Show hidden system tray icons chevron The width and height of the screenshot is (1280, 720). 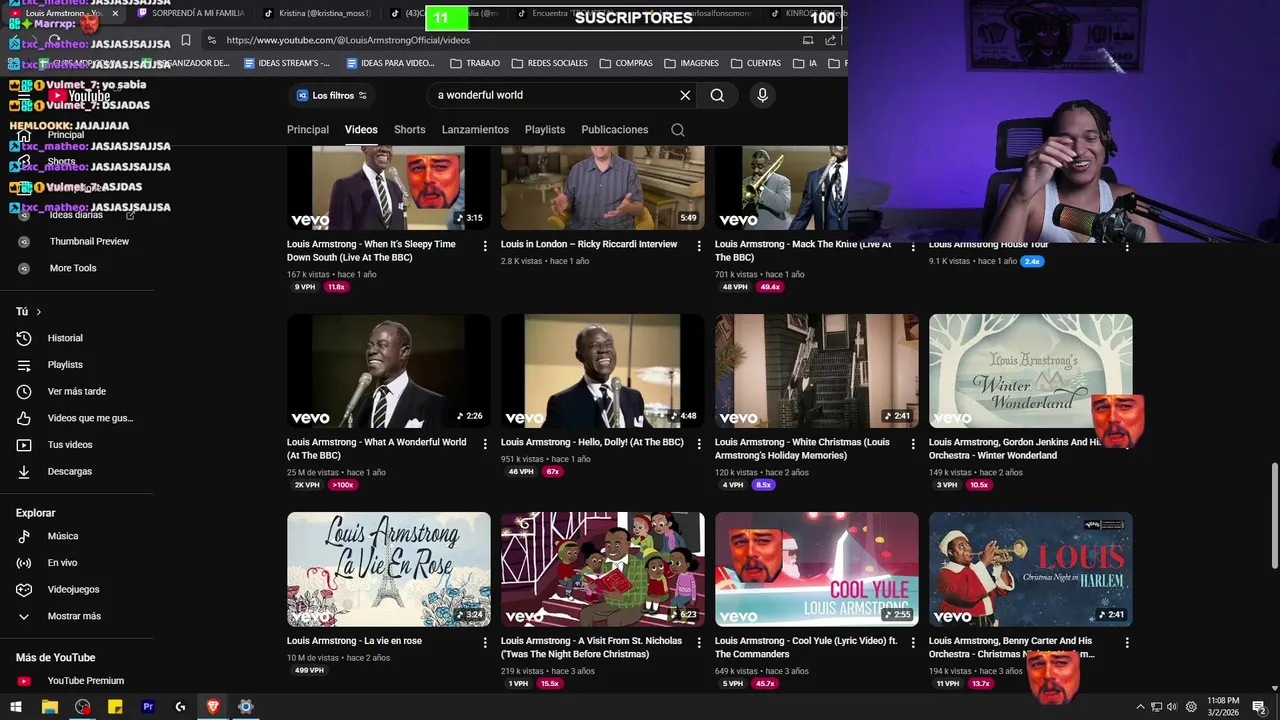[1140, 707]
